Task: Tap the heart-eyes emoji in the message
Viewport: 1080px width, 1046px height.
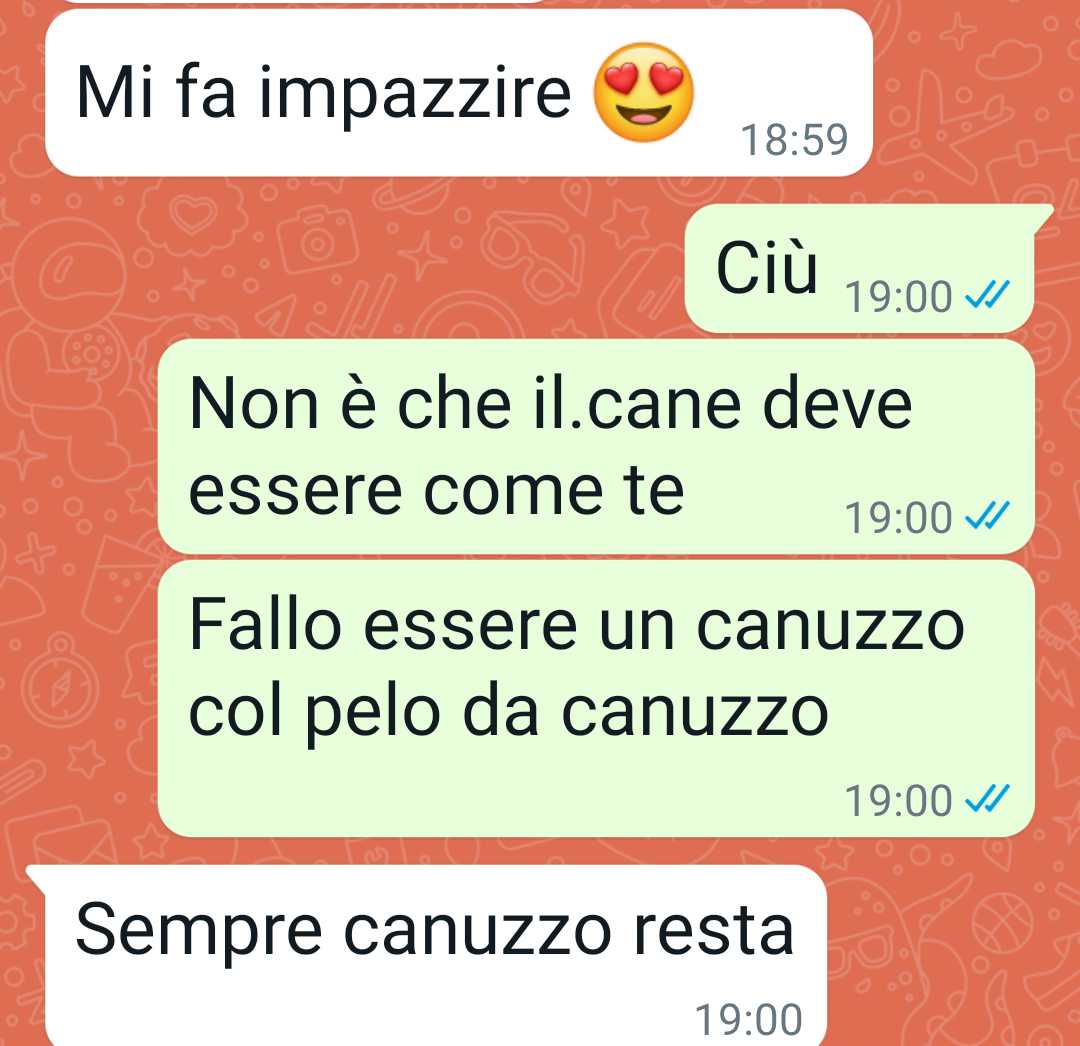Action: pyautogui.click(x=643, y=93)
